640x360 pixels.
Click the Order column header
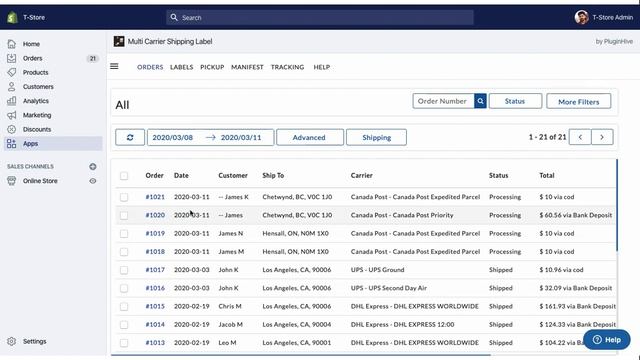click(154, 176)
